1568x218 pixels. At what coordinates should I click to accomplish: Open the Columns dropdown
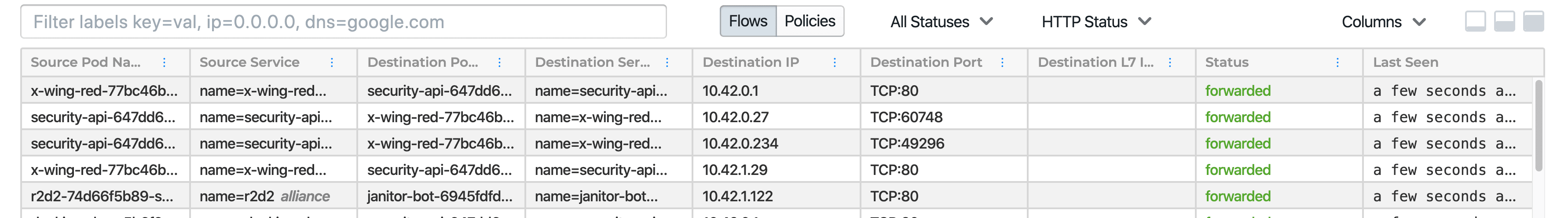pyautogui.click(x=1384, y=22)
